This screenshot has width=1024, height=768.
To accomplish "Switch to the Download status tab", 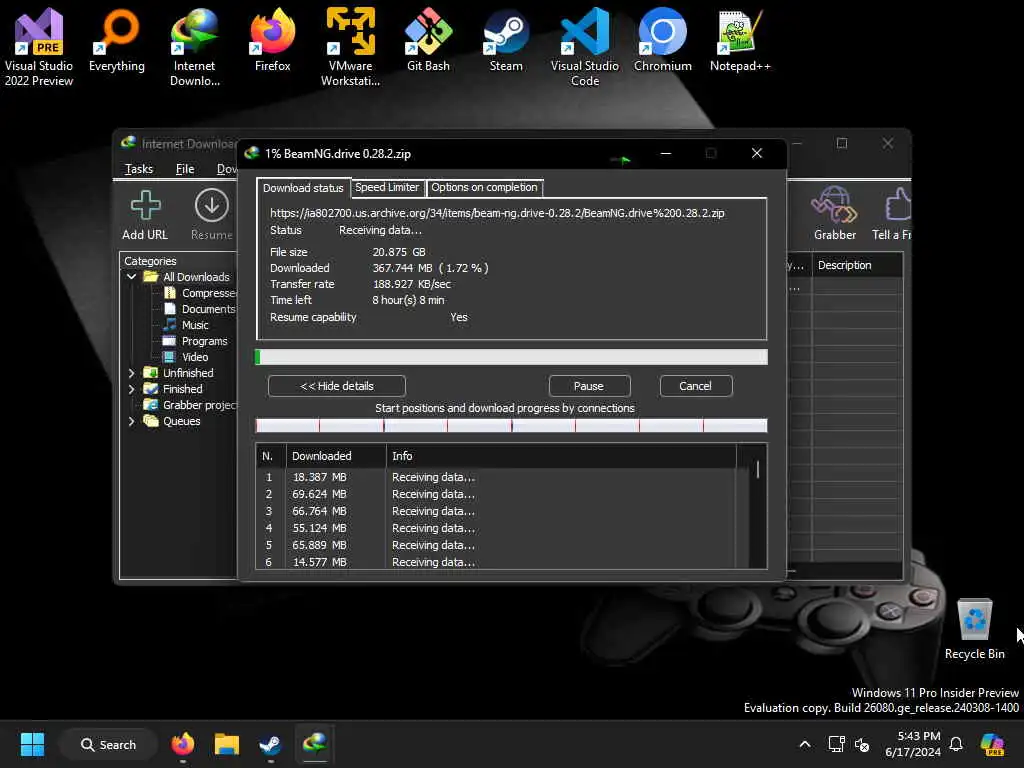I will 303,188.
